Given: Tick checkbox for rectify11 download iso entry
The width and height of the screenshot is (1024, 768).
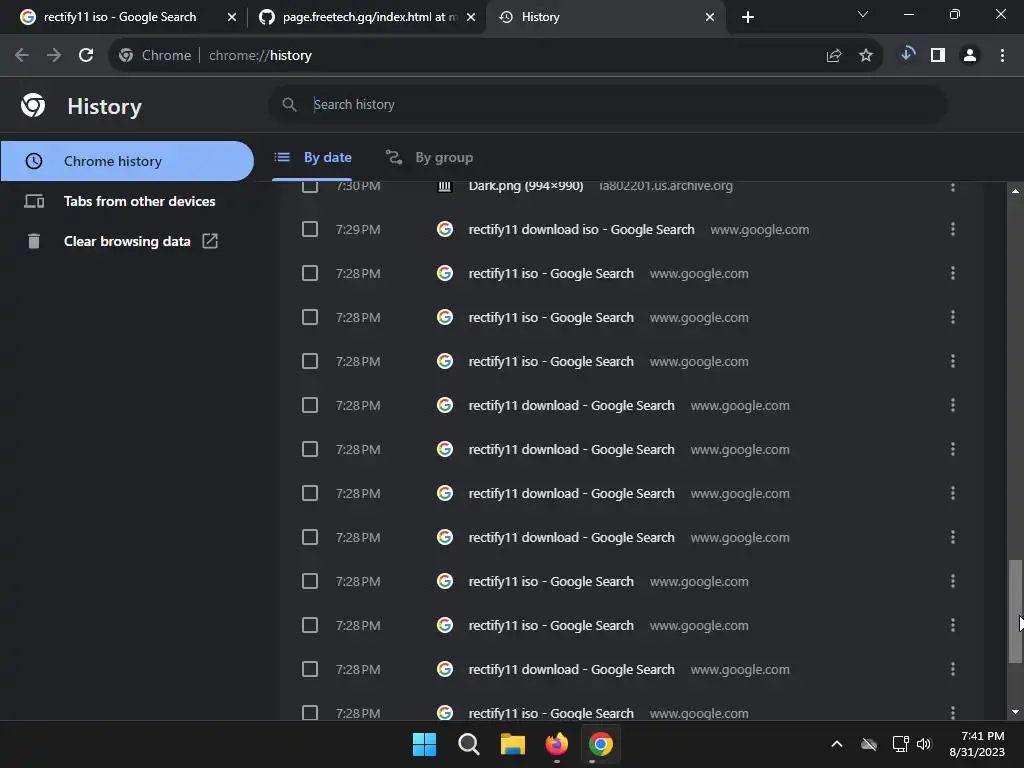Looking at the screenshot, I should point(310,229).
